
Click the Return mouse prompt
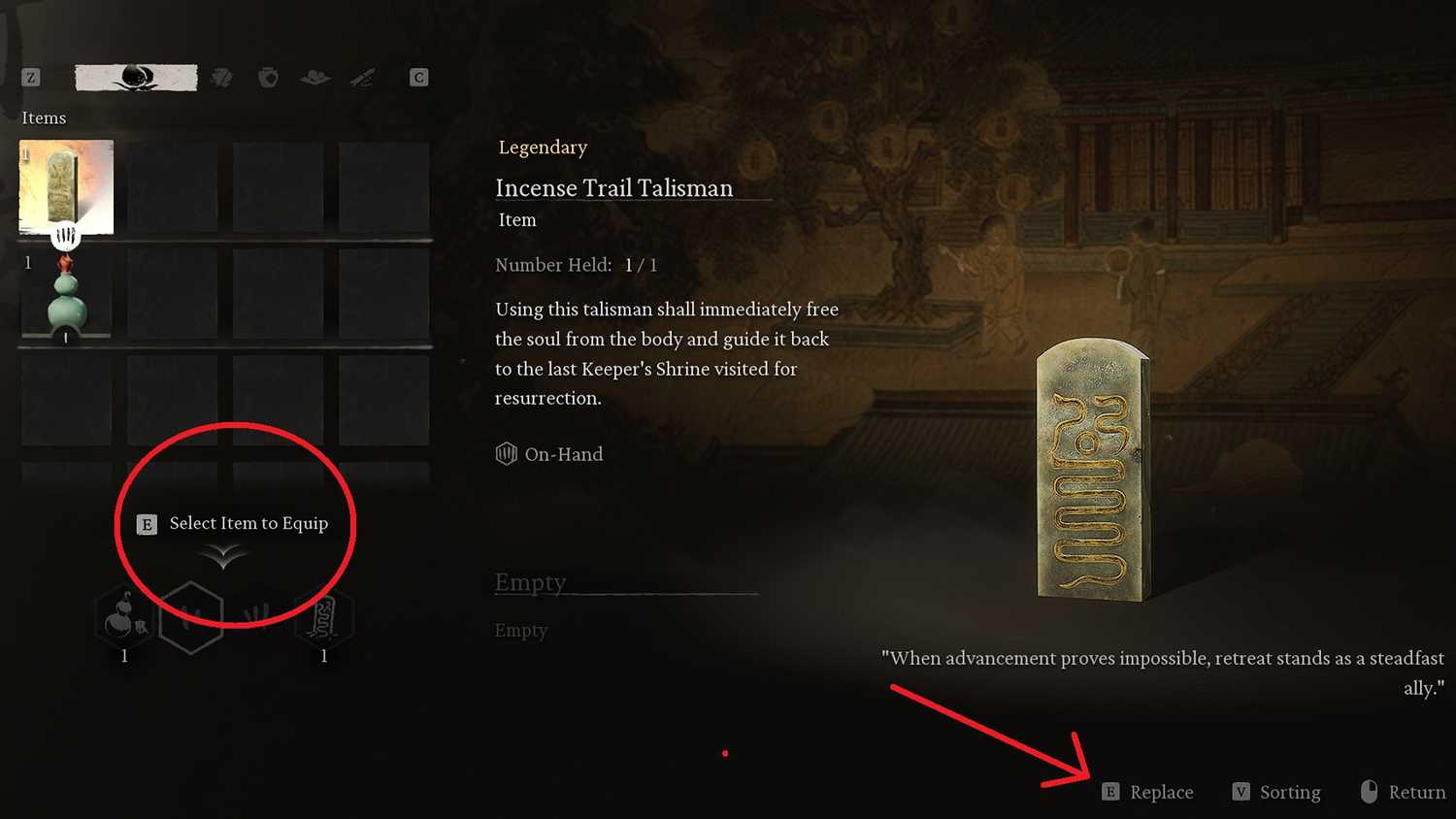[1404, 792]
